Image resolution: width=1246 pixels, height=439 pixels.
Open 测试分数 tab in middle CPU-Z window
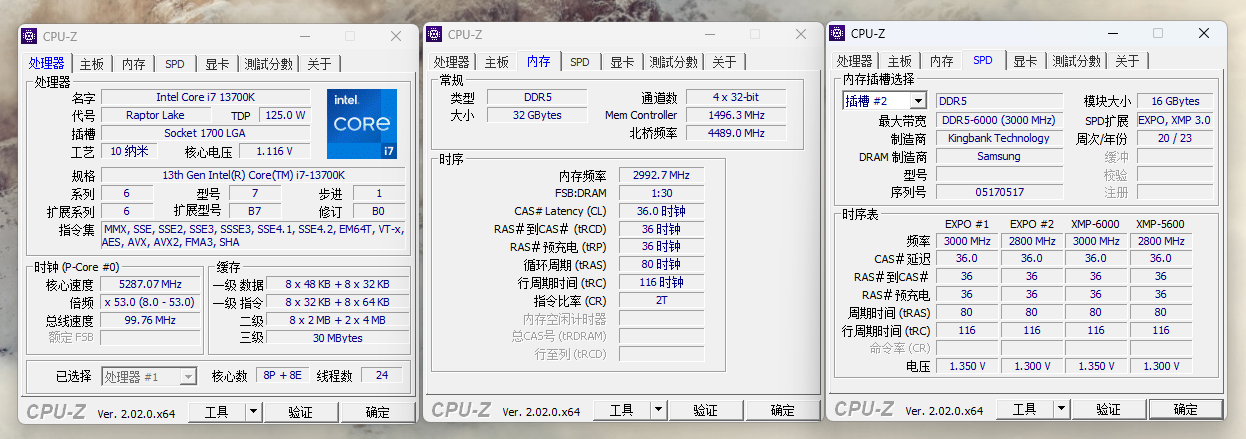(x=674, y=62)
